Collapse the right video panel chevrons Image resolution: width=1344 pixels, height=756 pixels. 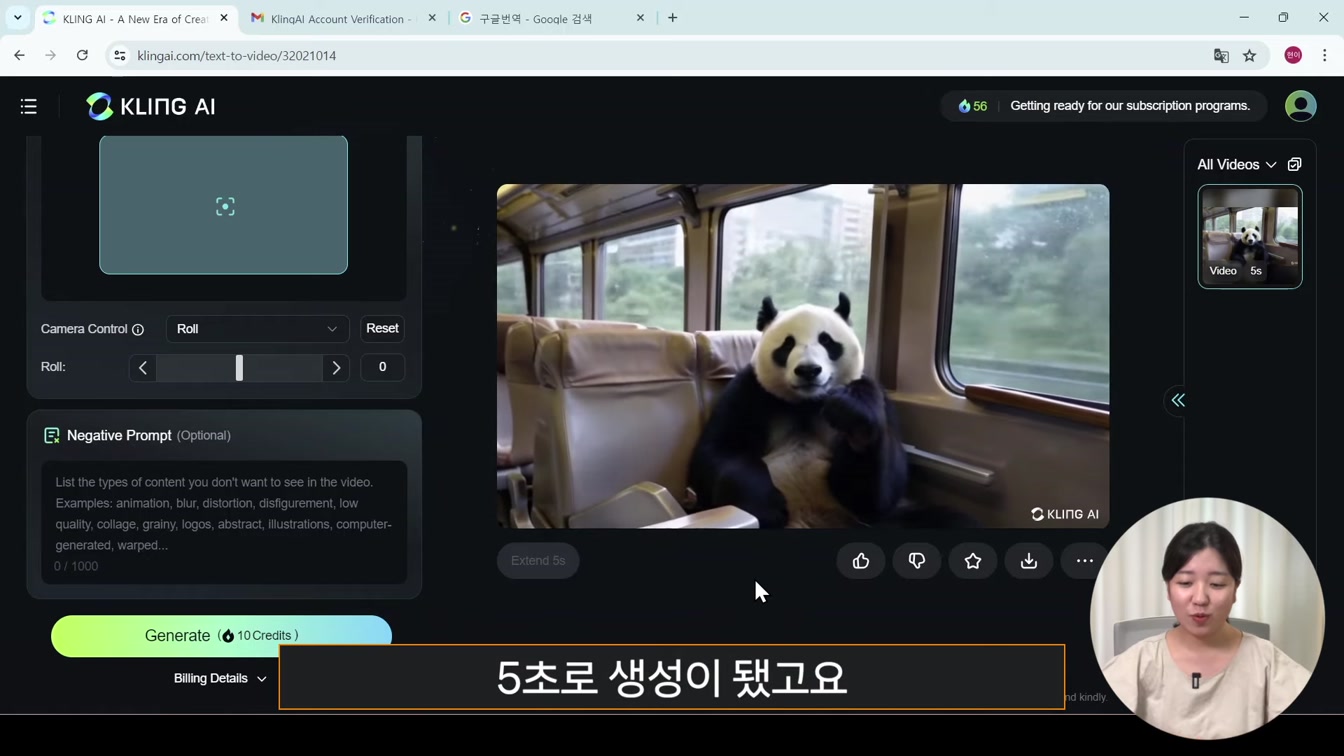pyautogui.click(x=1178, y=400)
